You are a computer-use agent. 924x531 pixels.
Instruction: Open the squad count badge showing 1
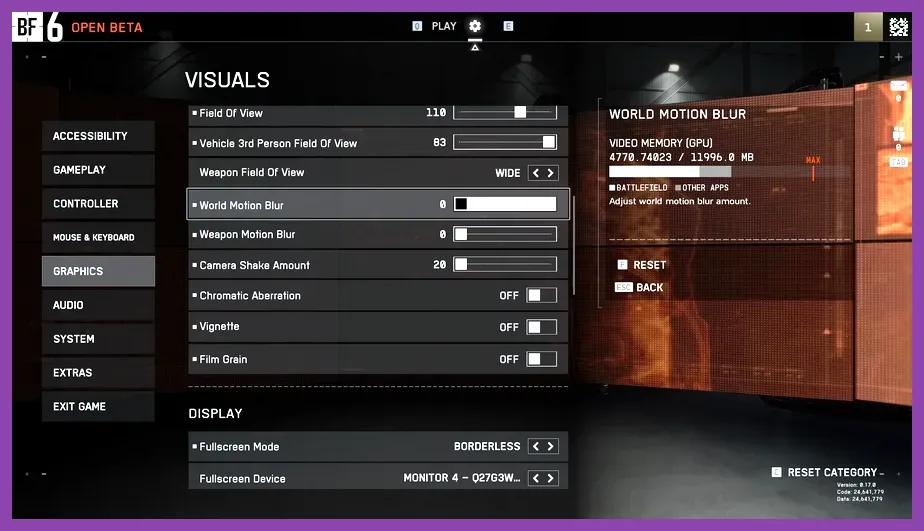coord(867,27)
